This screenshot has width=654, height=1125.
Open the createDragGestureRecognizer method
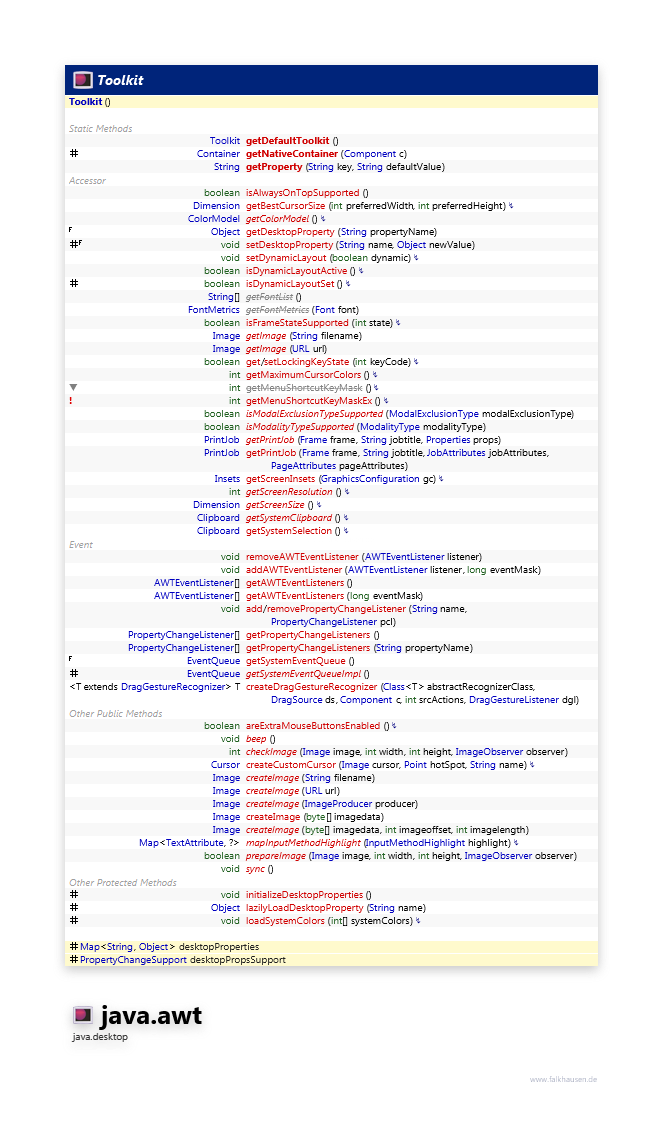[x=311, y=687]
